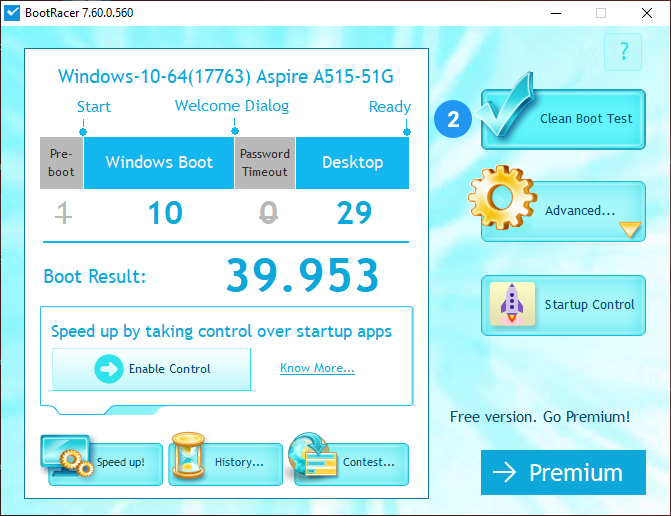Select the Pre-boot stage block
671x516 pixels.
pos(61,163)
